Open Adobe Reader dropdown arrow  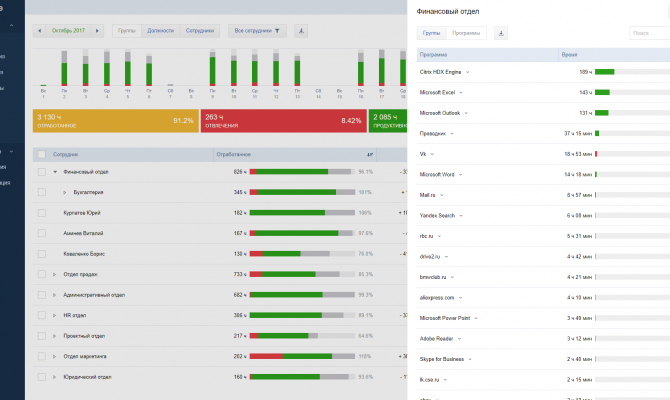(x=459, y=339)
